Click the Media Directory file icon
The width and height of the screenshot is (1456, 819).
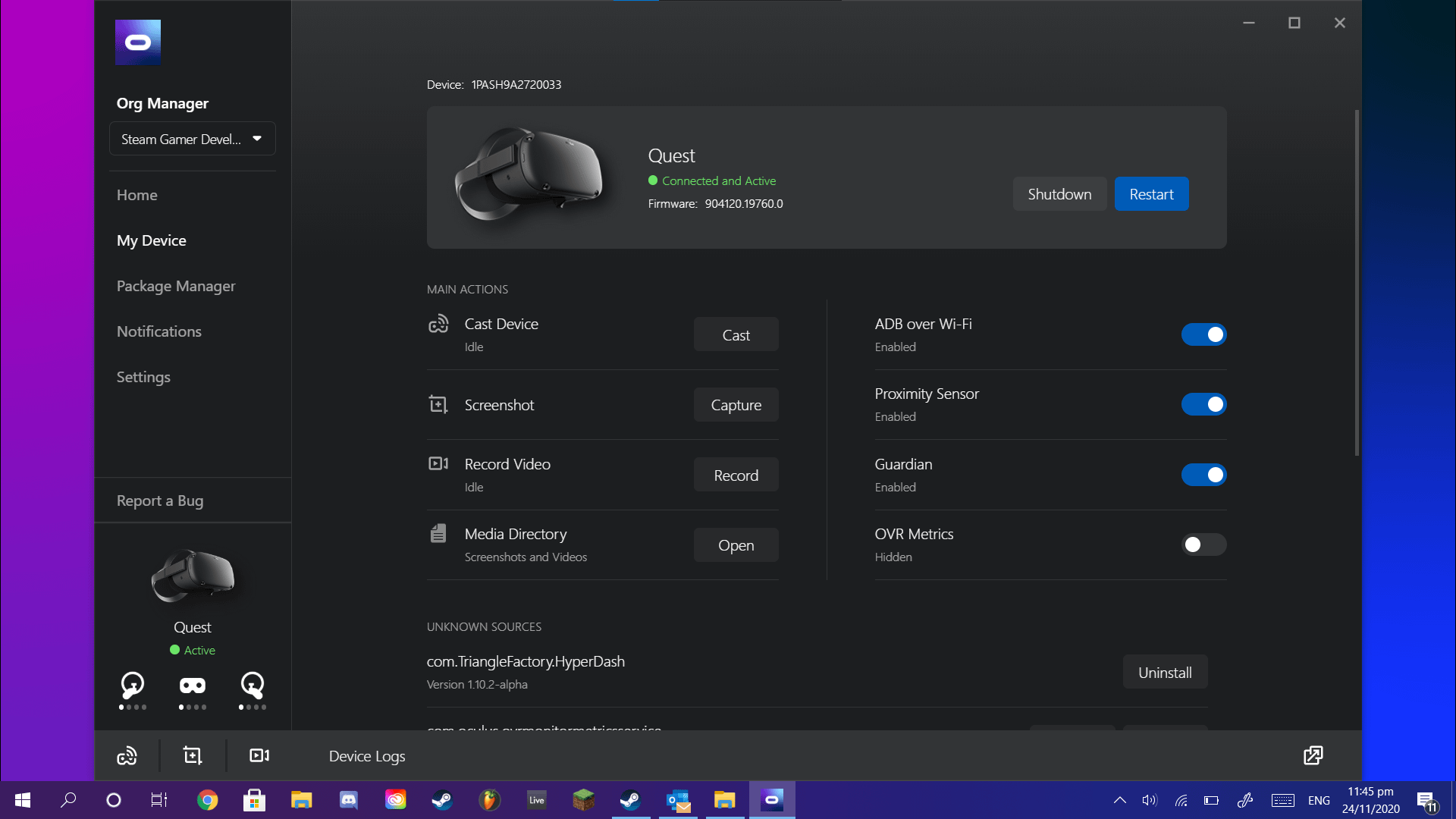pyautogui.click(x=438, y=534)
